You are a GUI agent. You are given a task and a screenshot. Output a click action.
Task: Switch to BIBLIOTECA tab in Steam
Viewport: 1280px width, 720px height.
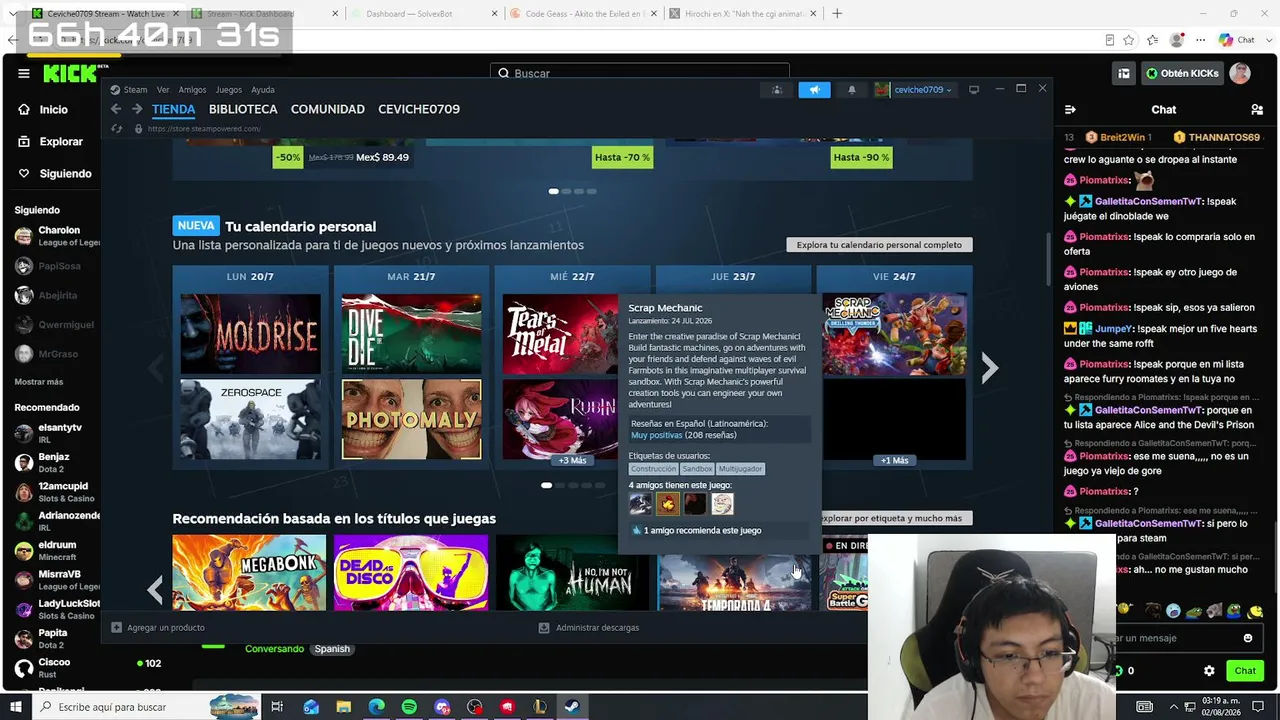click(x=243, y=109)
